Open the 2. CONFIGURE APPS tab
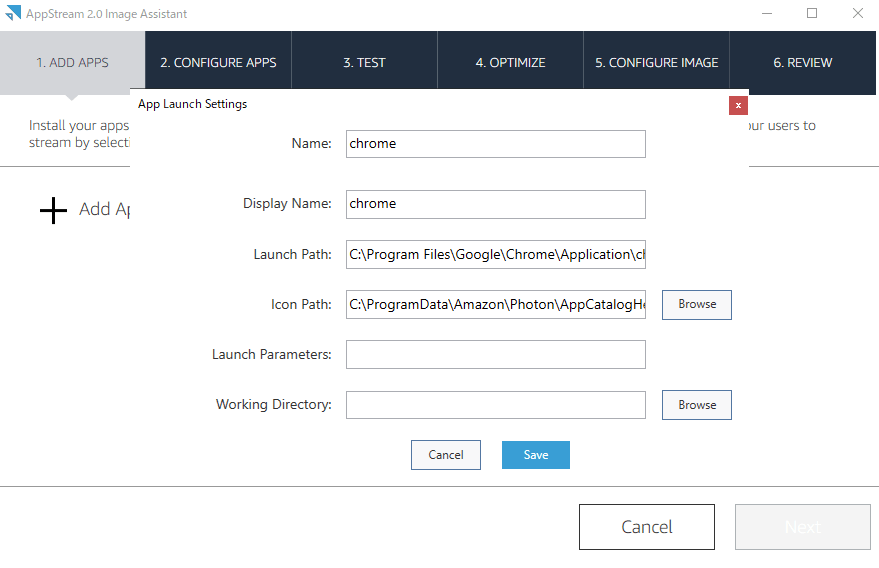 pyautogui.click(x=218, y=60)
